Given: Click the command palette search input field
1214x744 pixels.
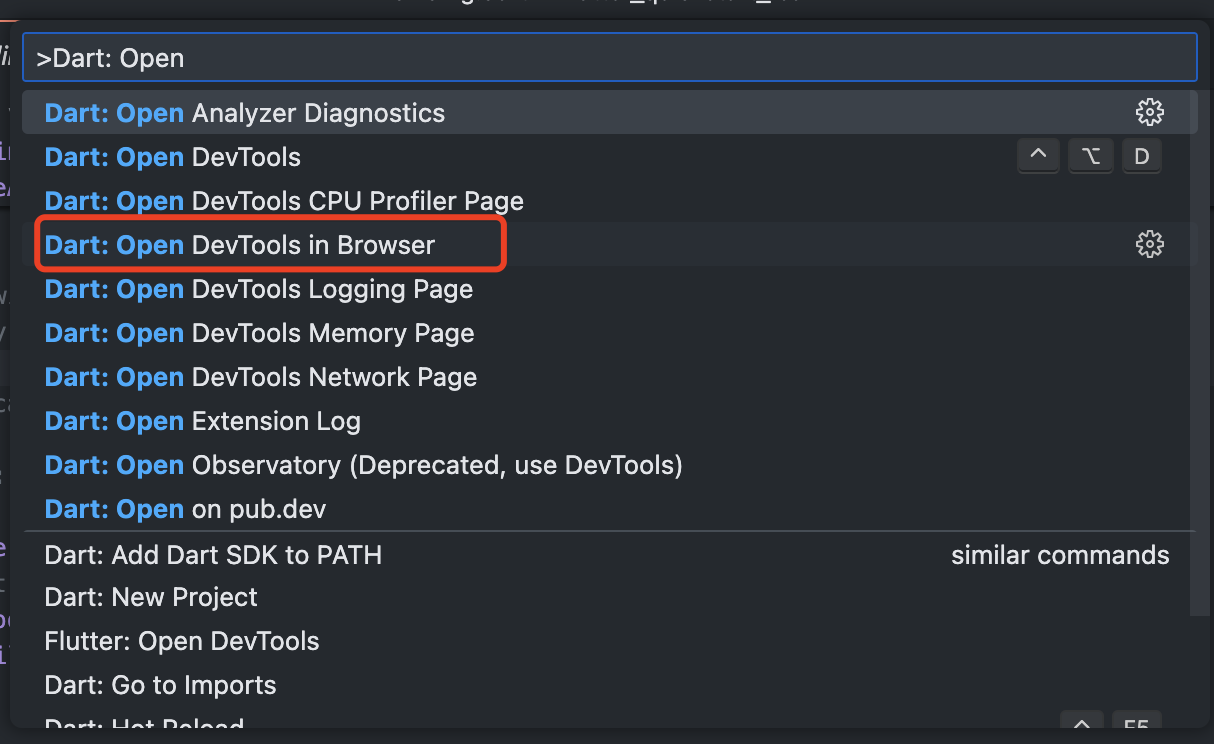Looking at the screenshot, I should coord(609,58).
